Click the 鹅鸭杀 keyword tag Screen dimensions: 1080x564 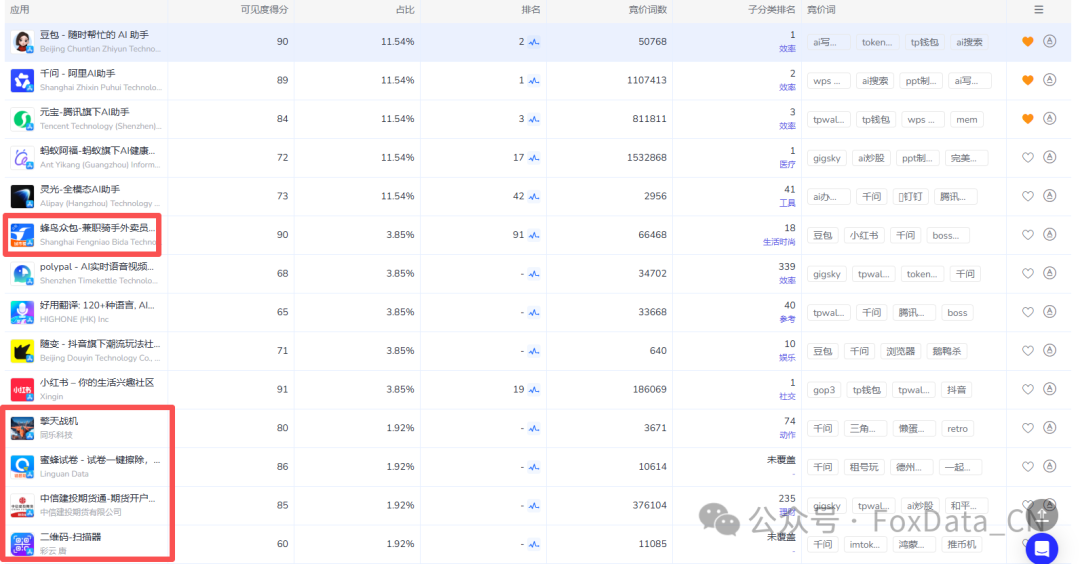click(x=946, y=351)
